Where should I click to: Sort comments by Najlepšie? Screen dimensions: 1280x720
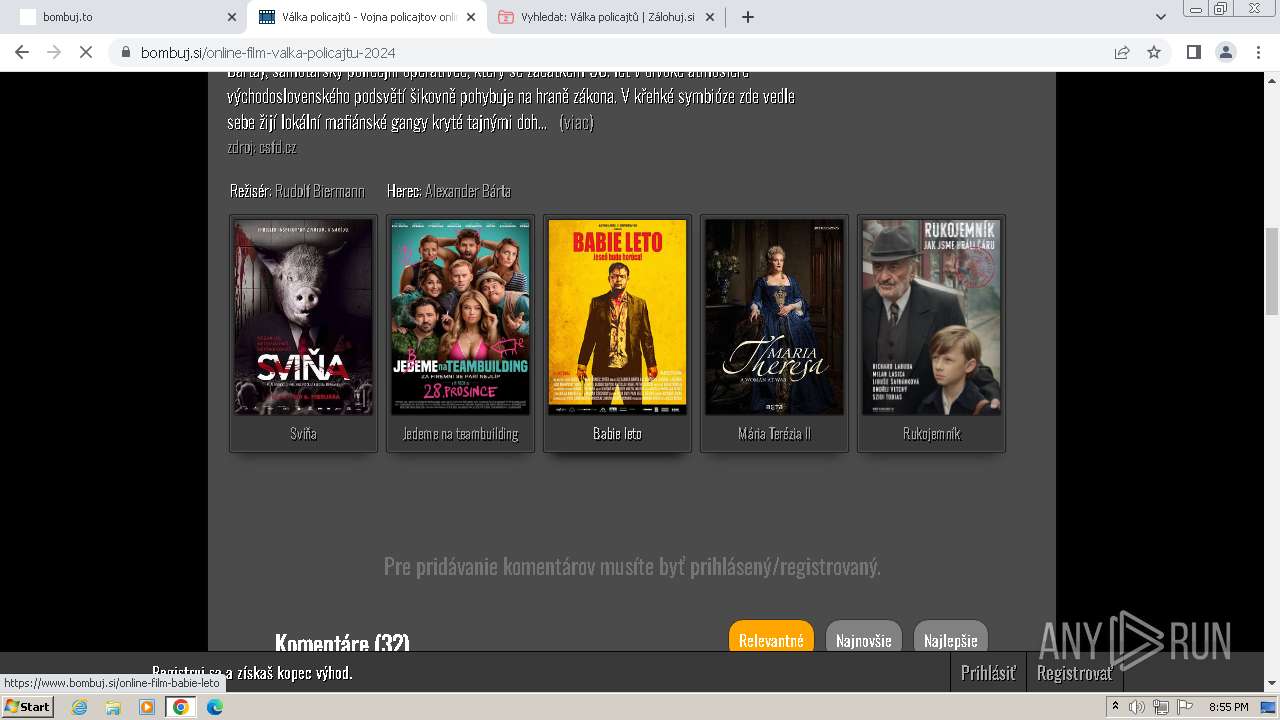[x=950, y=639]
